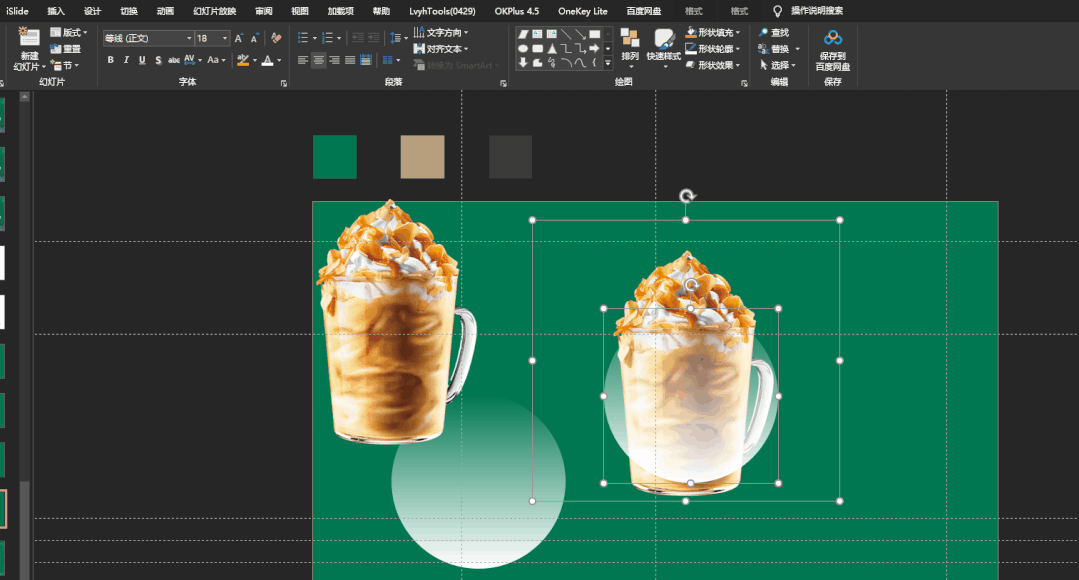Click the Increase Font Size icon

pos(239,38)
